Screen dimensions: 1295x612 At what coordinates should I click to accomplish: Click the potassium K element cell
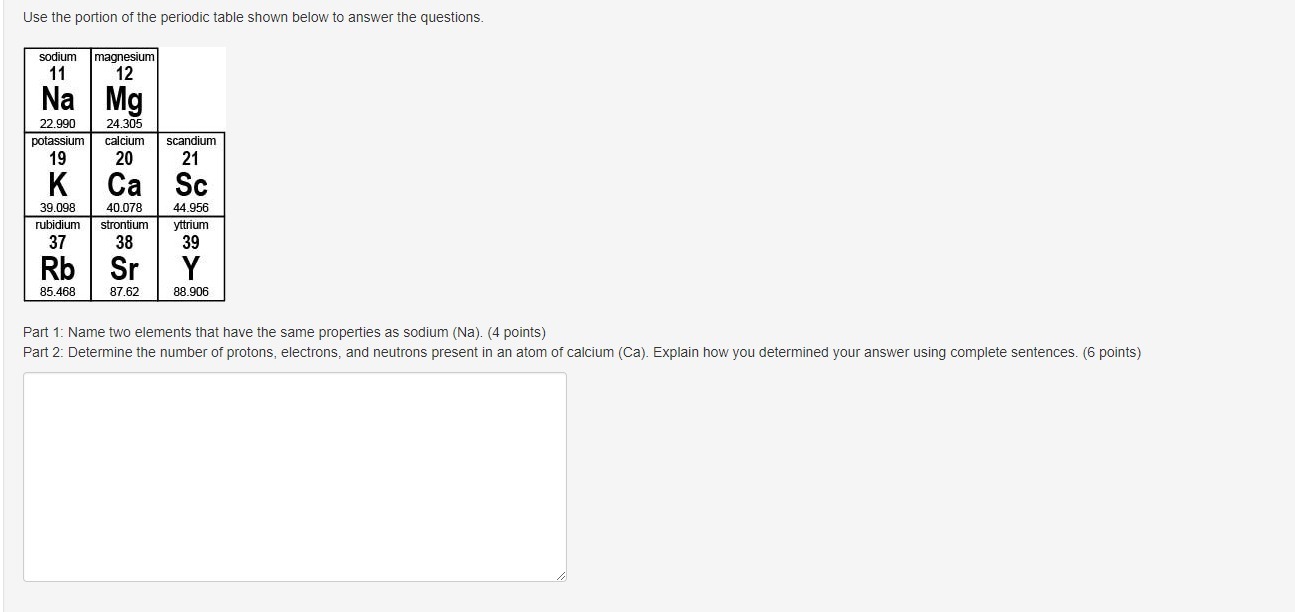(58, 174)
